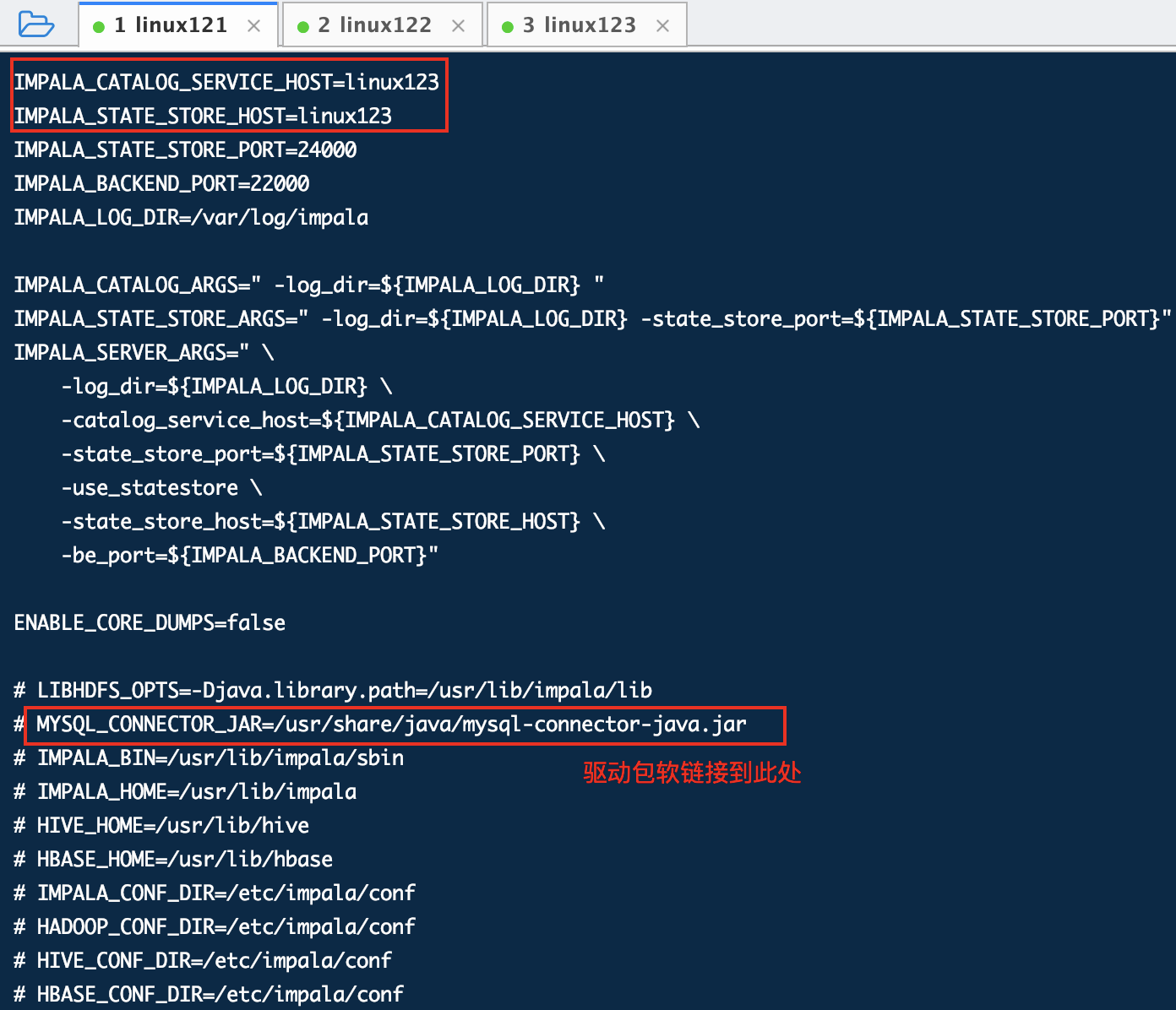Click the IMPALA_SERVER_ARGS line
This screenshot has height=1010, width=1176.
(144, 352)
